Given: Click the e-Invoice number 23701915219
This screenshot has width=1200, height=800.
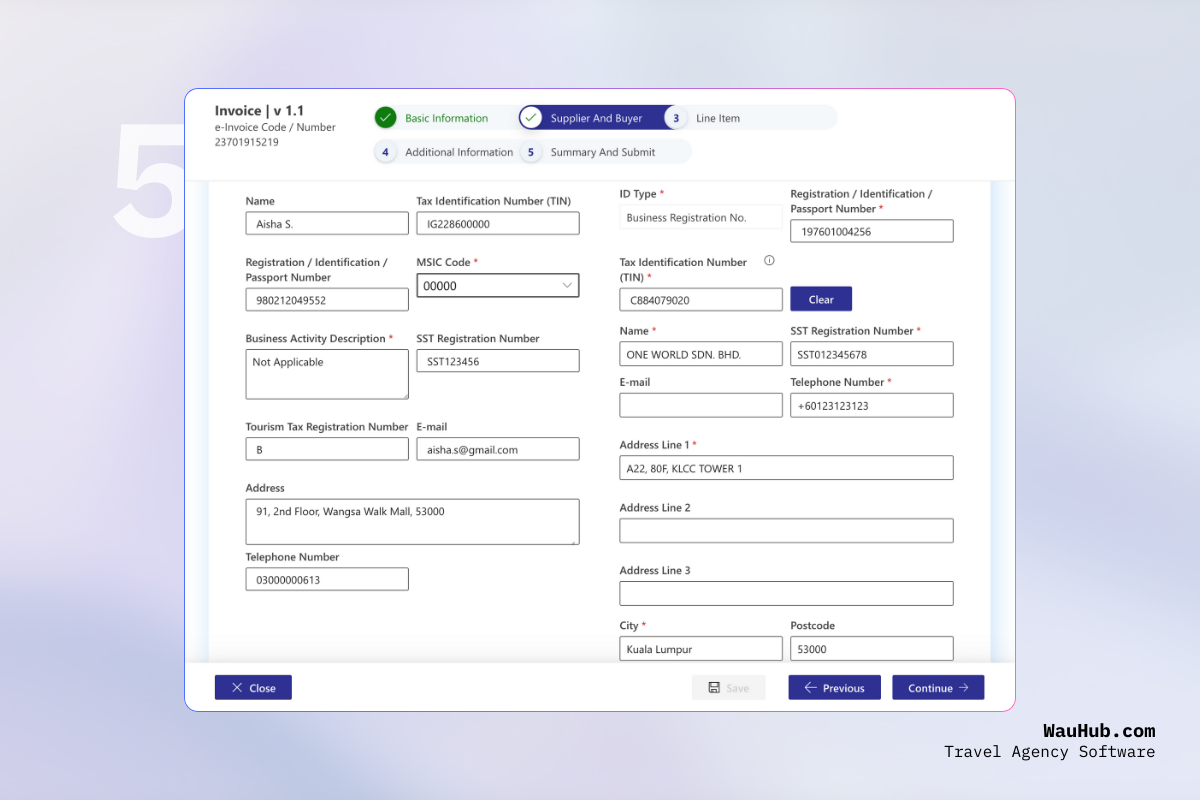Looking at the screenshot, I should [247, 142].
